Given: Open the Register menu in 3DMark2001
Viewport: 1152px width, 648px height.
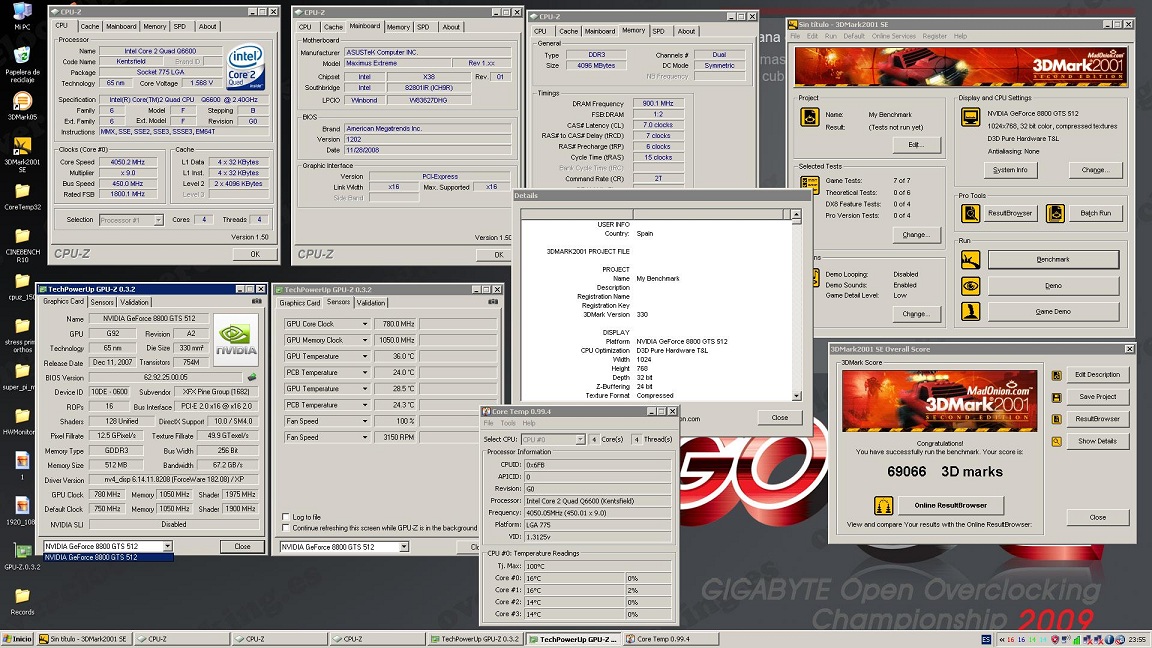Looking at the screenshot, I should (935, 36).
